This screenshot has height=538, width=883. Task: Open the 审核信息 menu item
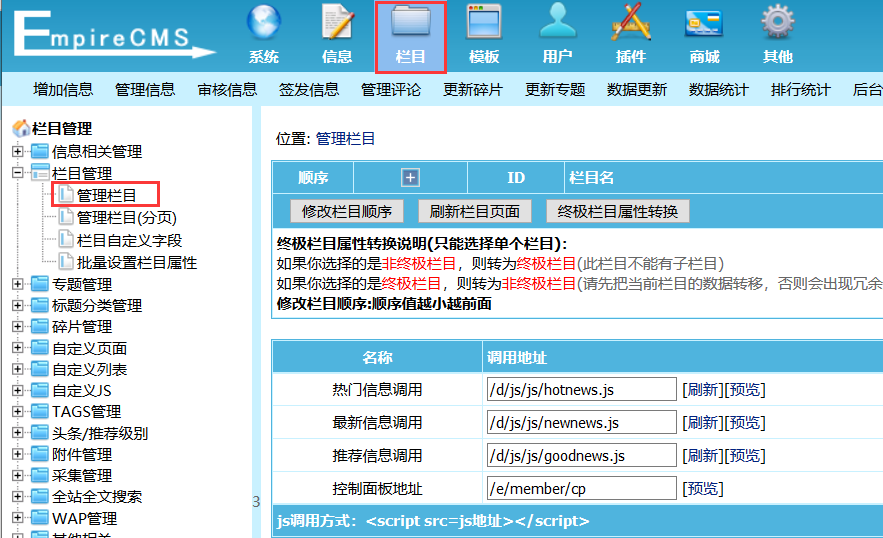coord(227,90)
